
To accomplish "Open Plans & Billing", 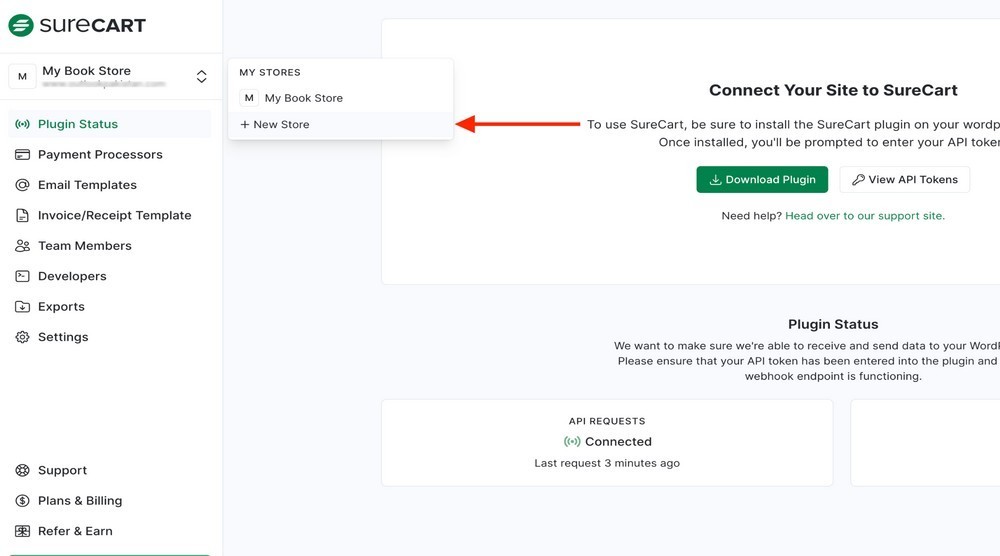I will 80,501.
